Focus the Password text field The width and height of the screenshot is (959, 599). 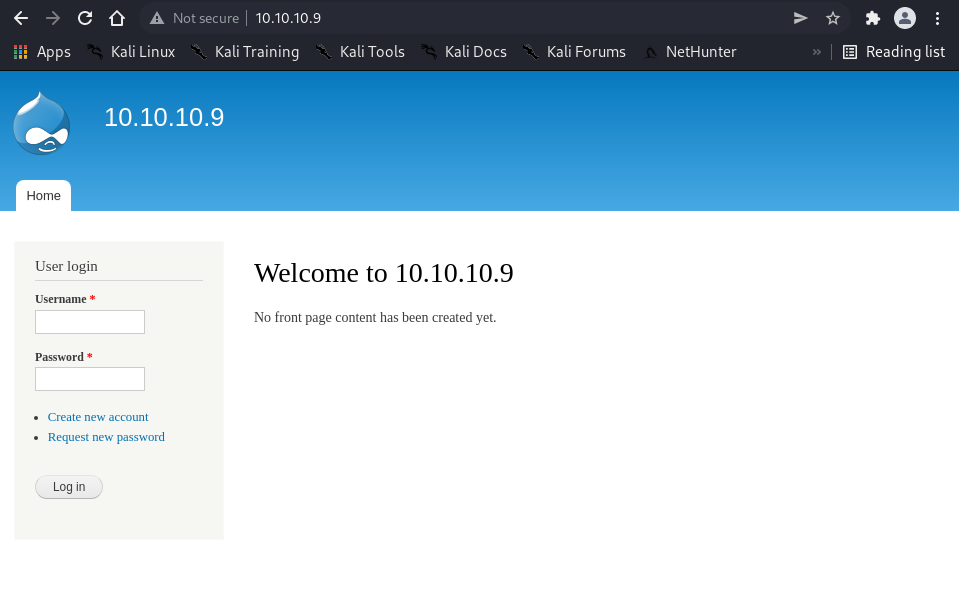pyautogui.click(x=90, y=379)
